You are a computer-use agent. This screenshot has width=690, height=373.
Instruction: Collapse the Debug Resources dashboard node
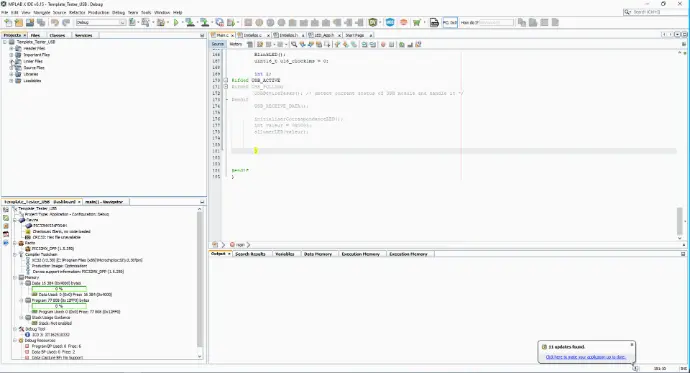[x=15, y=340]
